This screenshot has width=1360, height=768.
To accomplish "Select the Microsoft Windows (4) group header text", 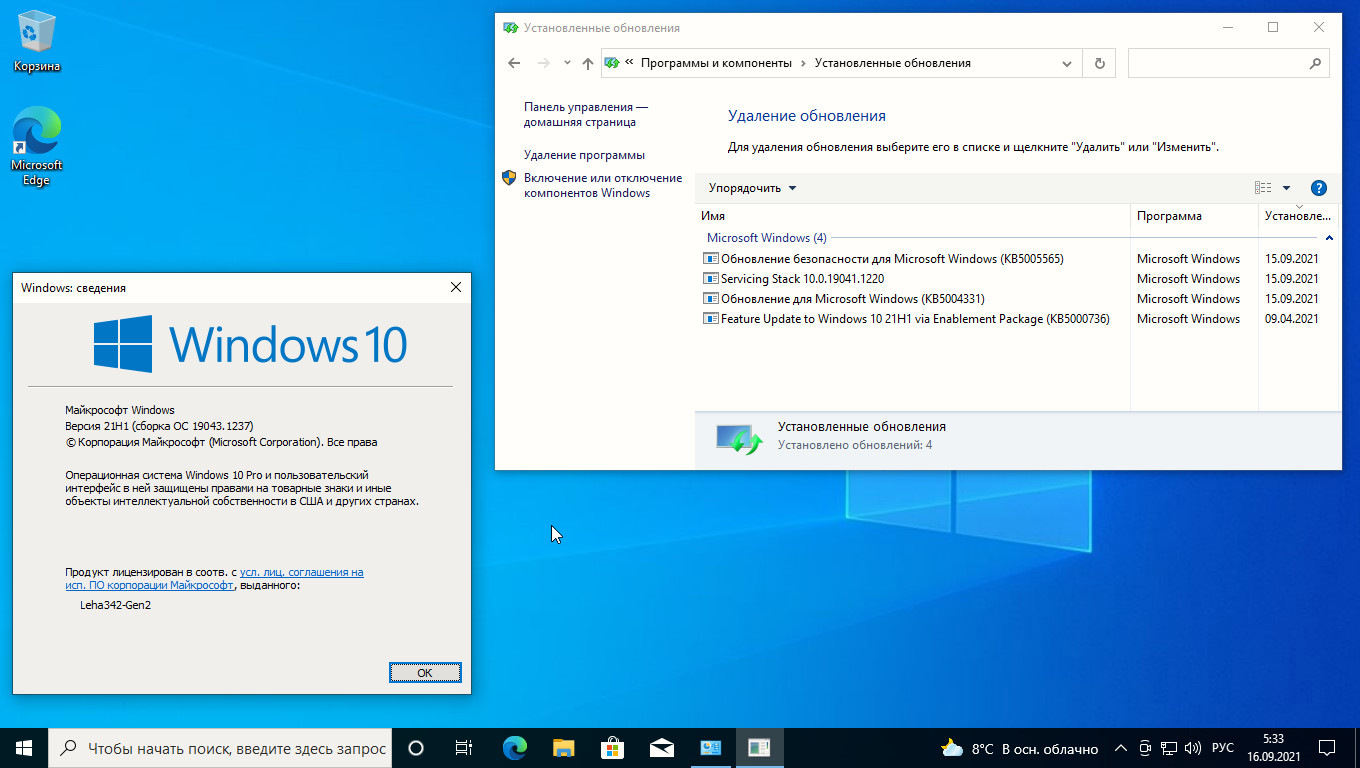I will [x=766, y=238].
